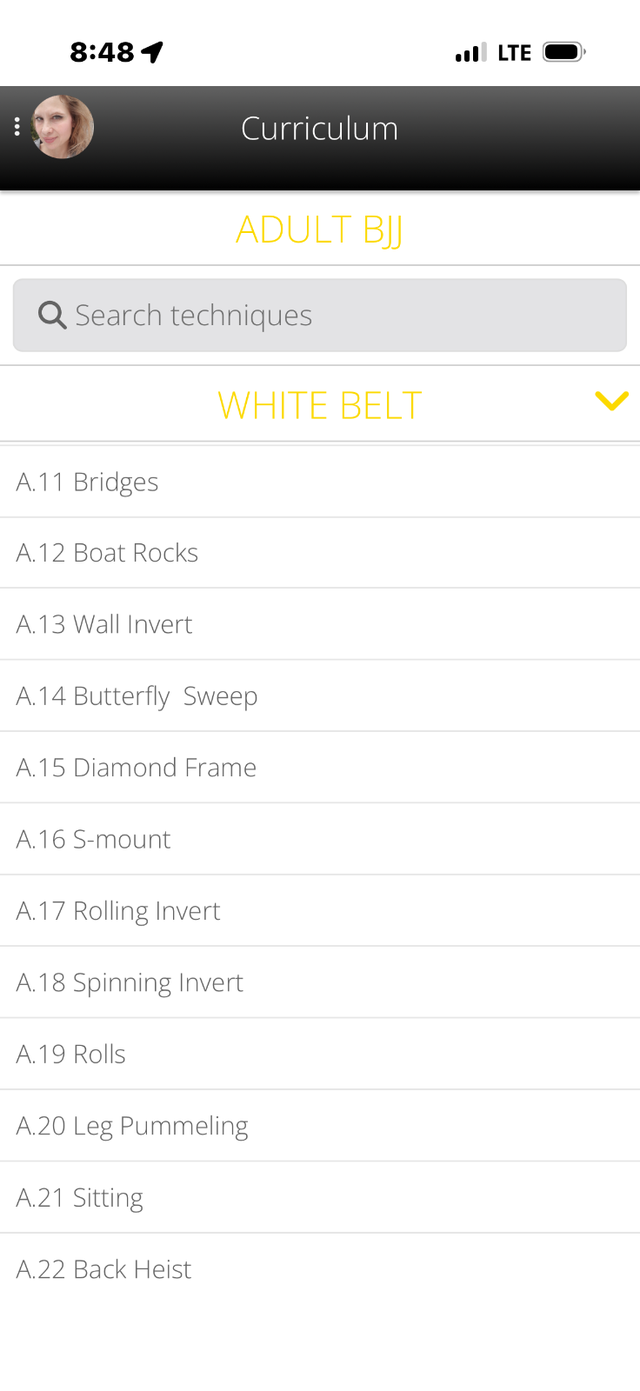The image size is (640, 1391).
Task: Collapse the yellow White Belt chevron
Action: click(x=611, y=401)
